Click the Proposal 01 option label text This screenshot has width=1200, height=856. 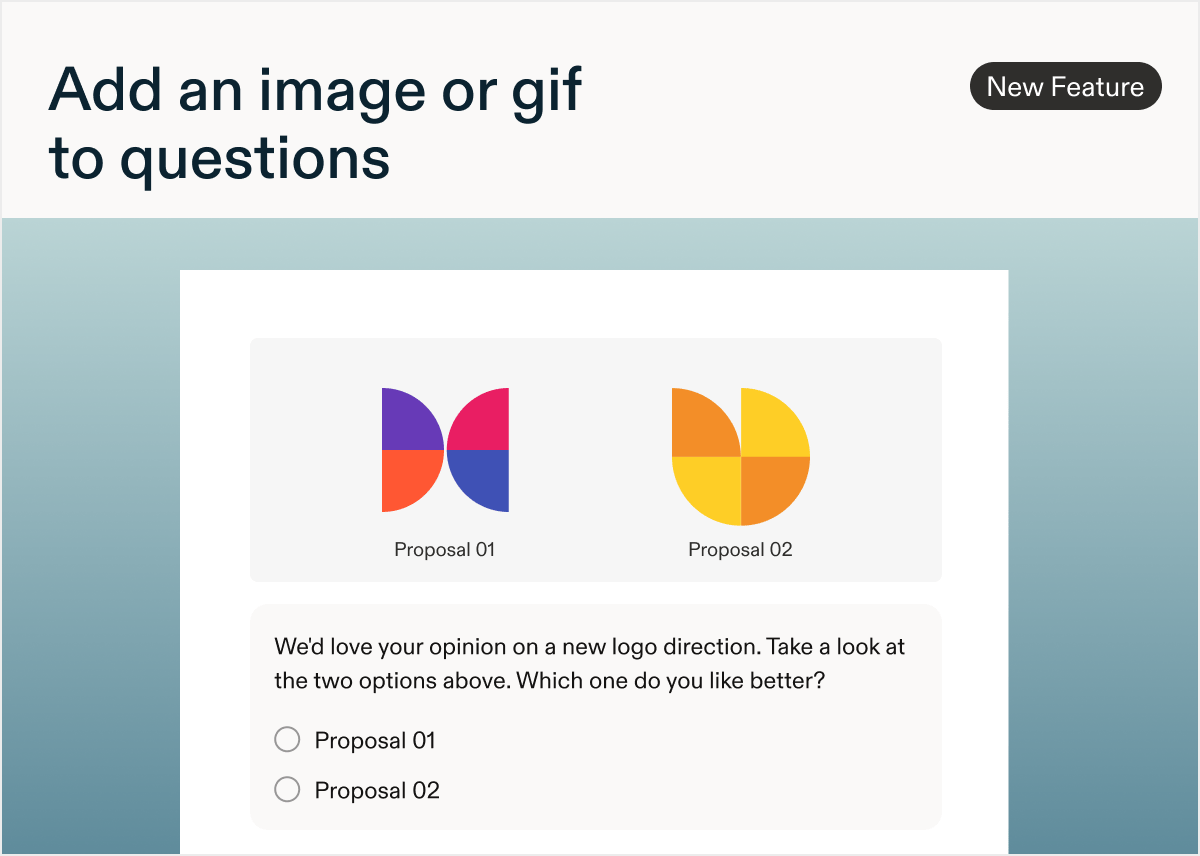pyautogui.click(x=375, y=741)
